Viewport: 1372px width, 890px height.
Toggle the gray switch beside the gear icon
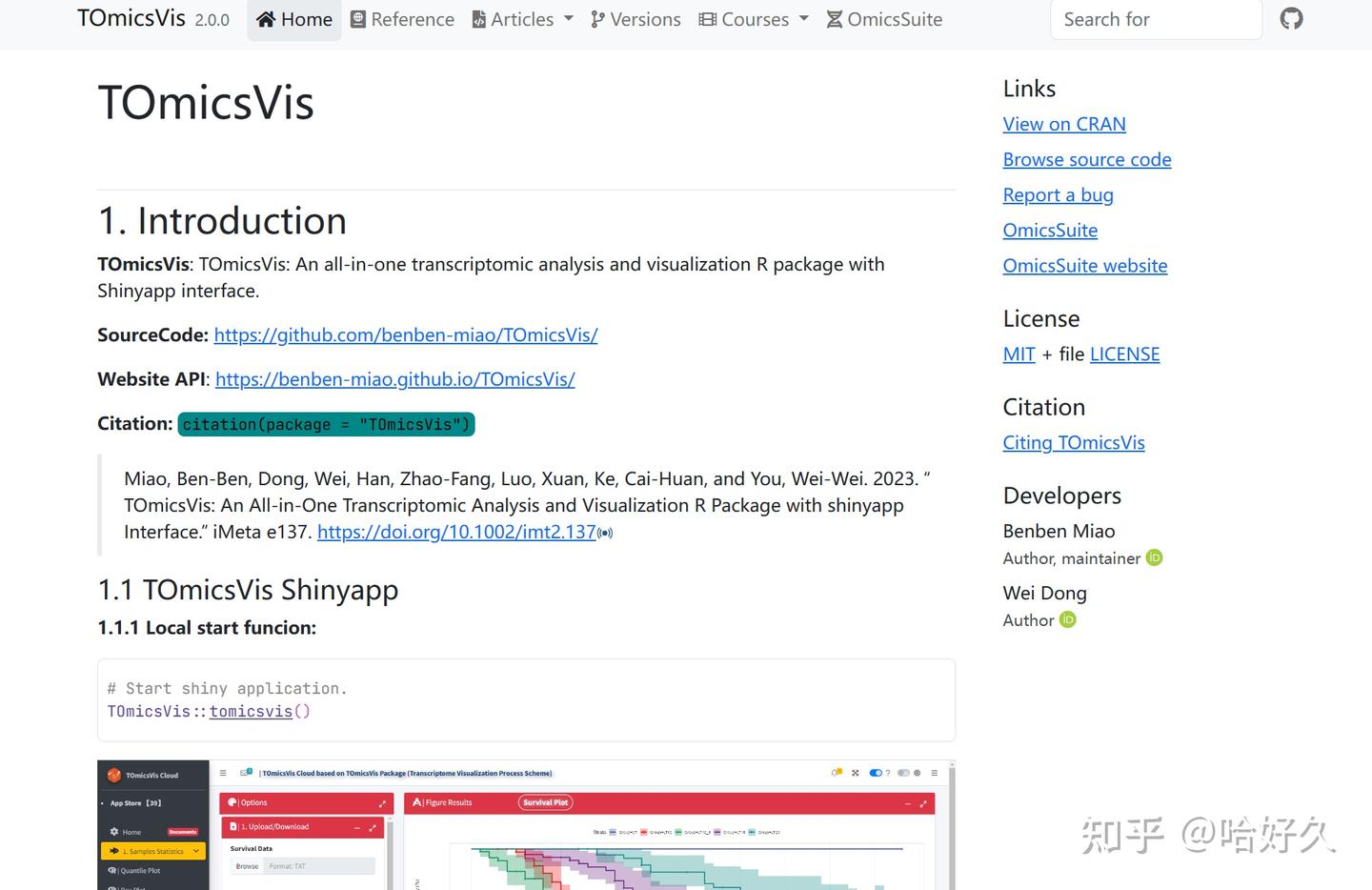[902, 773]
